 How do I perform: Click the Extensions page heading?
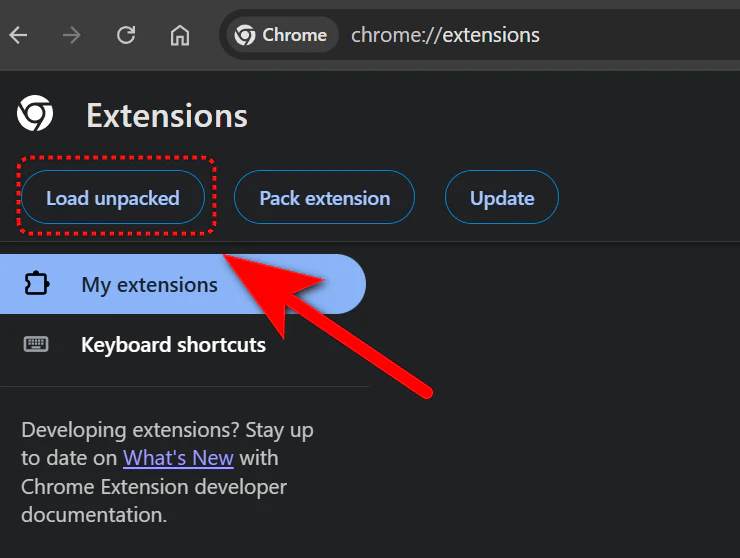click(x=166, y=116)
